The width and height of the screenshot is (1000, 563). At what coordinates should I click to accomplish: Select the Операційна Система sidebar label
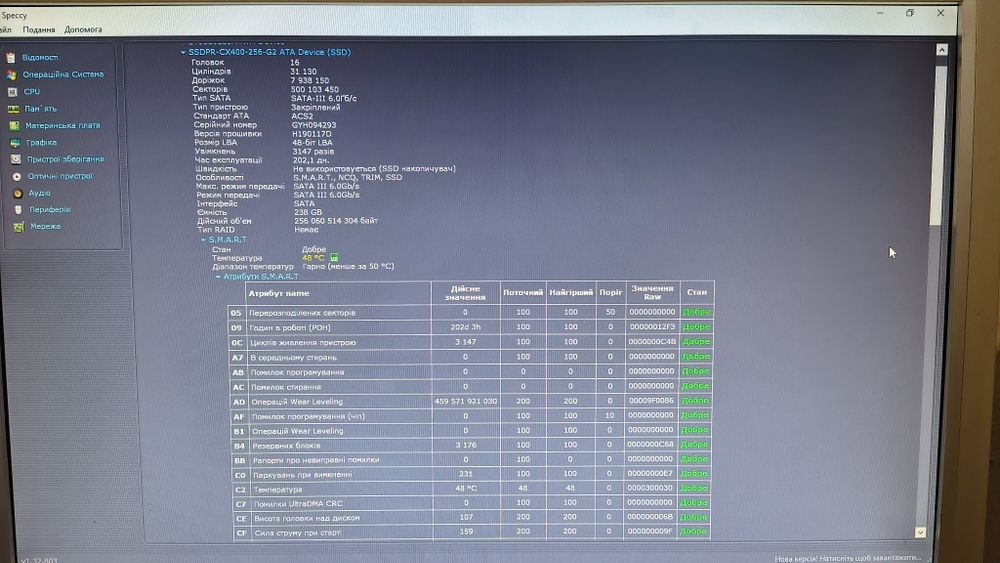pos(63,75)
